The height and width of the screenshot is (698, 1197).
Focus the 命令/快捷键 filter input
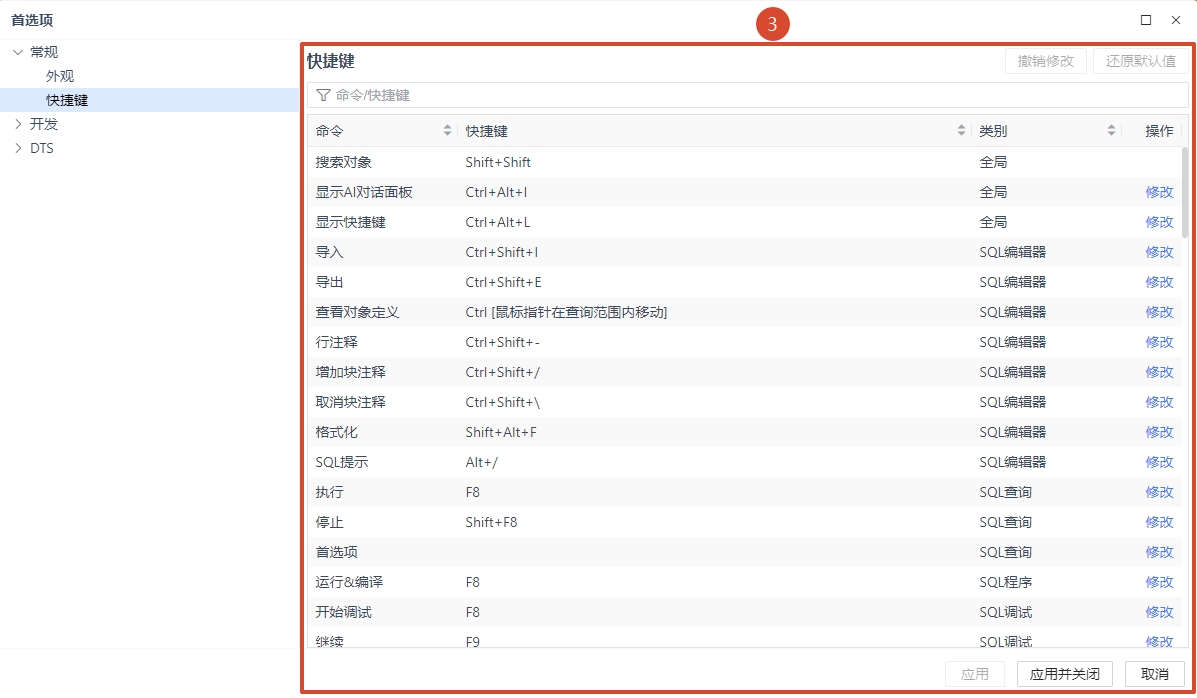coord(748,95)
